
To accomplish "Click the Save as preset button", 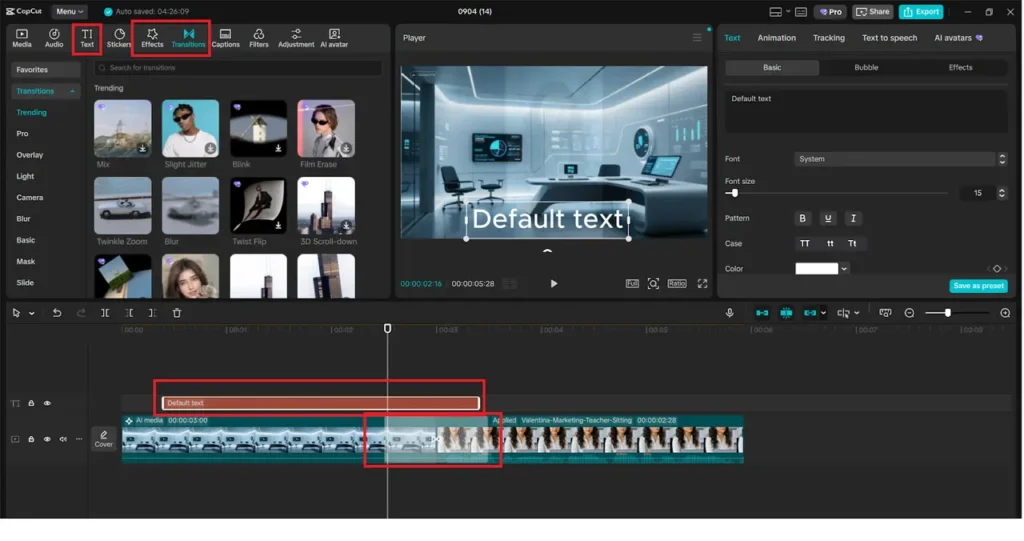I will 978,286.
